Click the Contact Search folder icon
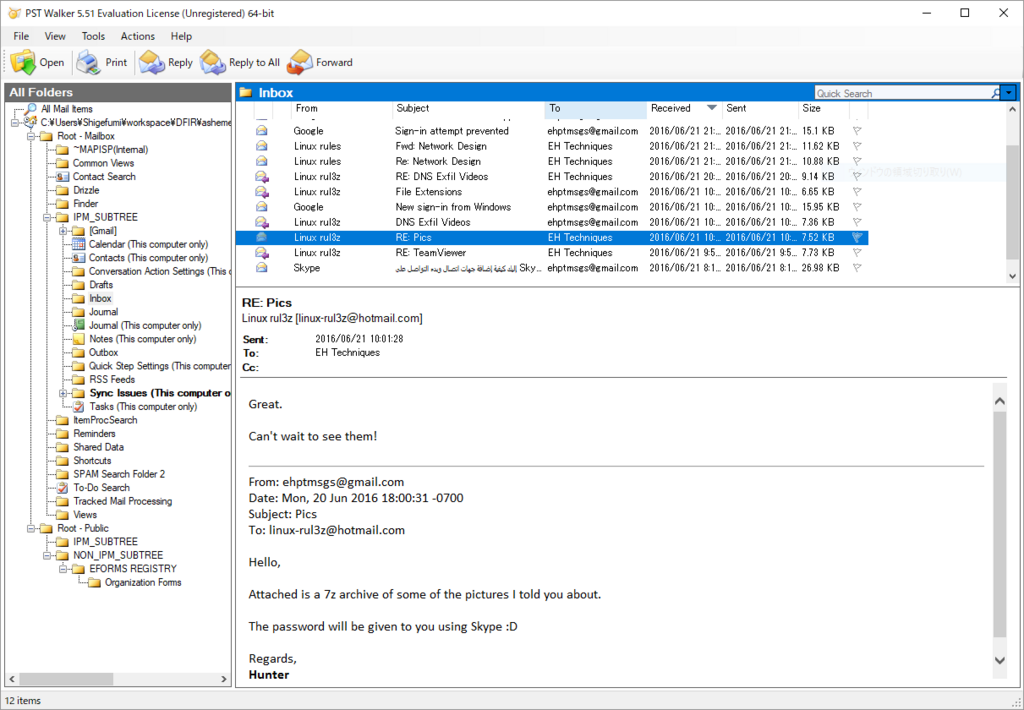Screen dimensions: 1024x710 click(x=63, y=177)
